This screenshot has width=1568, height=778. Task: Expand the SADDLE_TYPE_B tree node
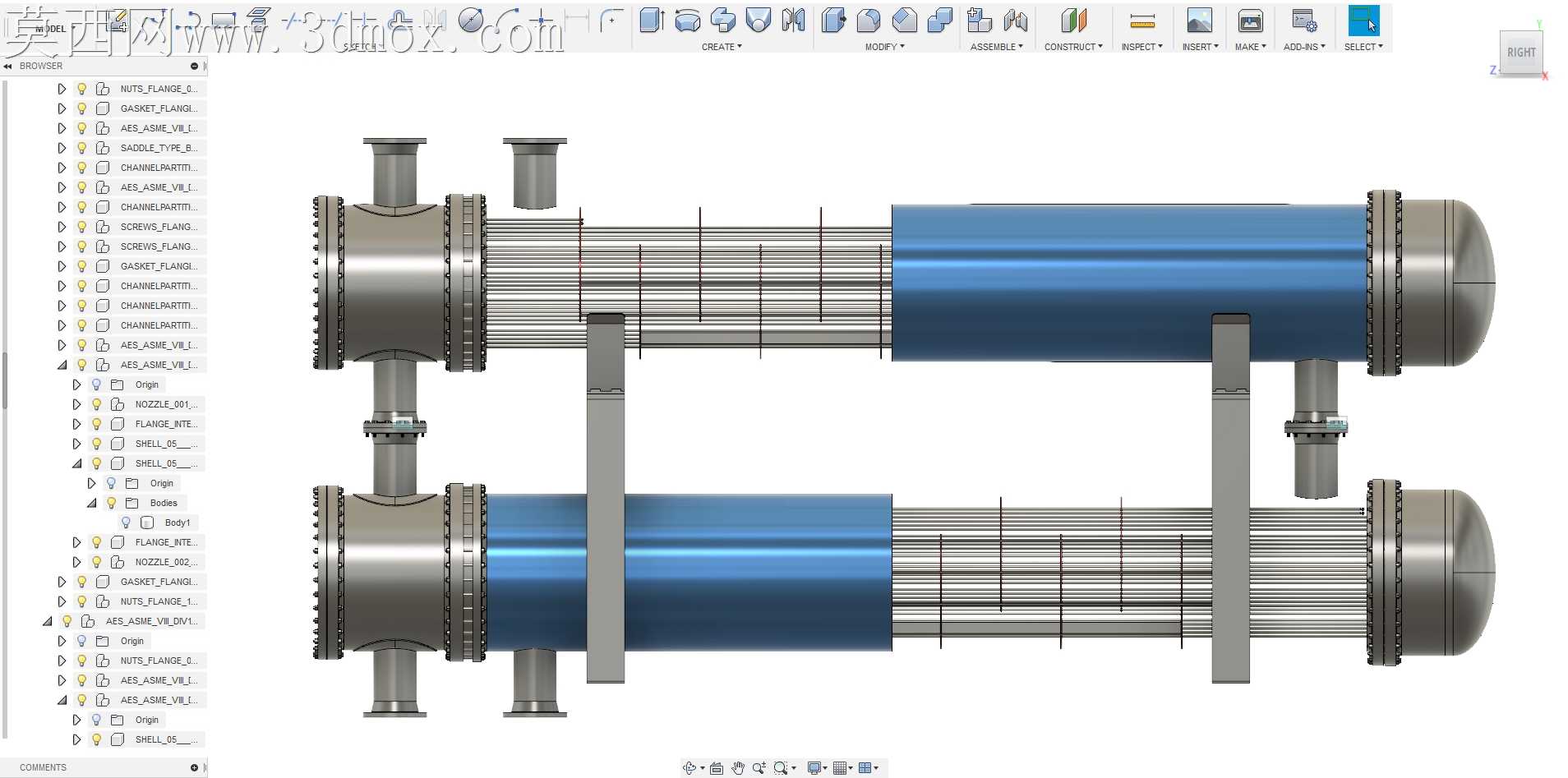point(62,148)
